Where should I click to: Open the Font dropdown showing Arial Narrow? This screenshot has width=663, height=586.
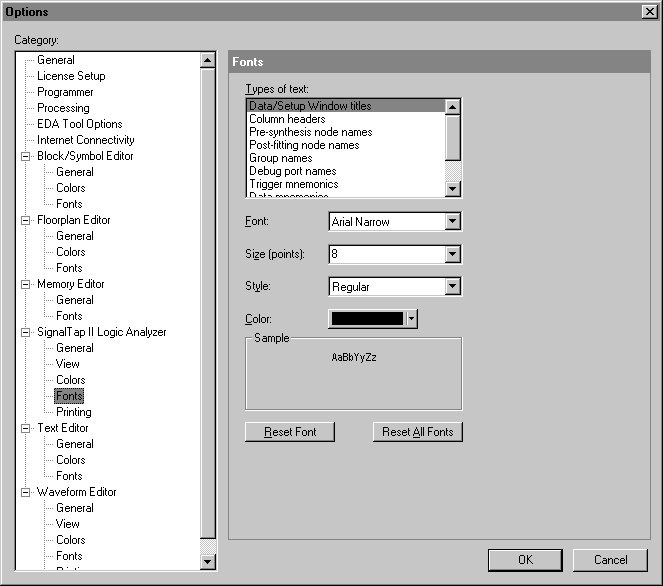point(452,222)
